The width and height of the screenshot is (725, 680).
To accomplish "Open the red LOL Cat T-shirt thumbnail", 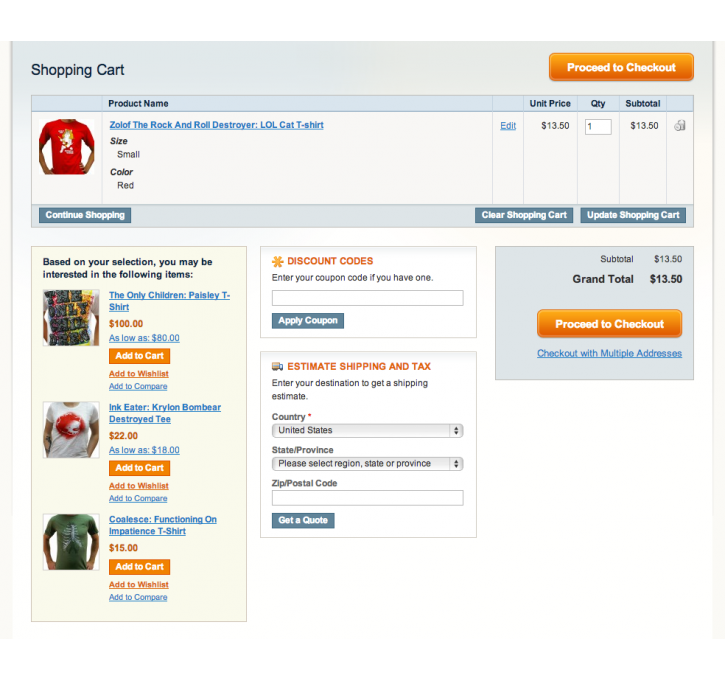I will click(67, 147).
